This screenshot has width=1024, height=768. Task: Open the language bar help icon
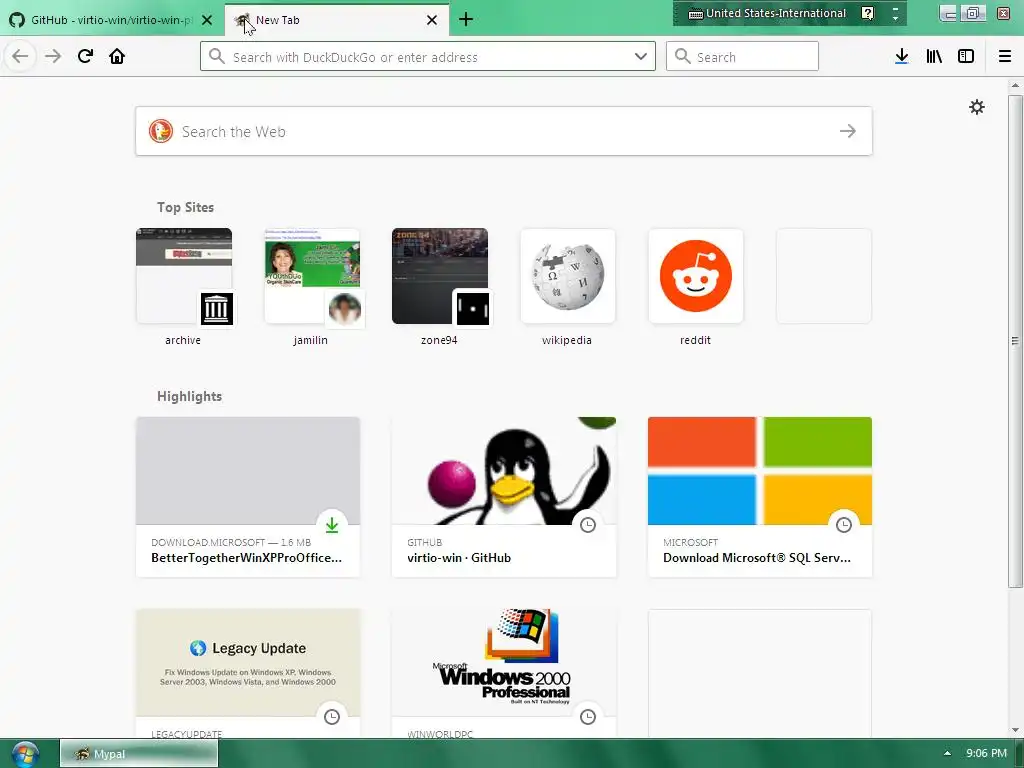(x=867, y=13)
